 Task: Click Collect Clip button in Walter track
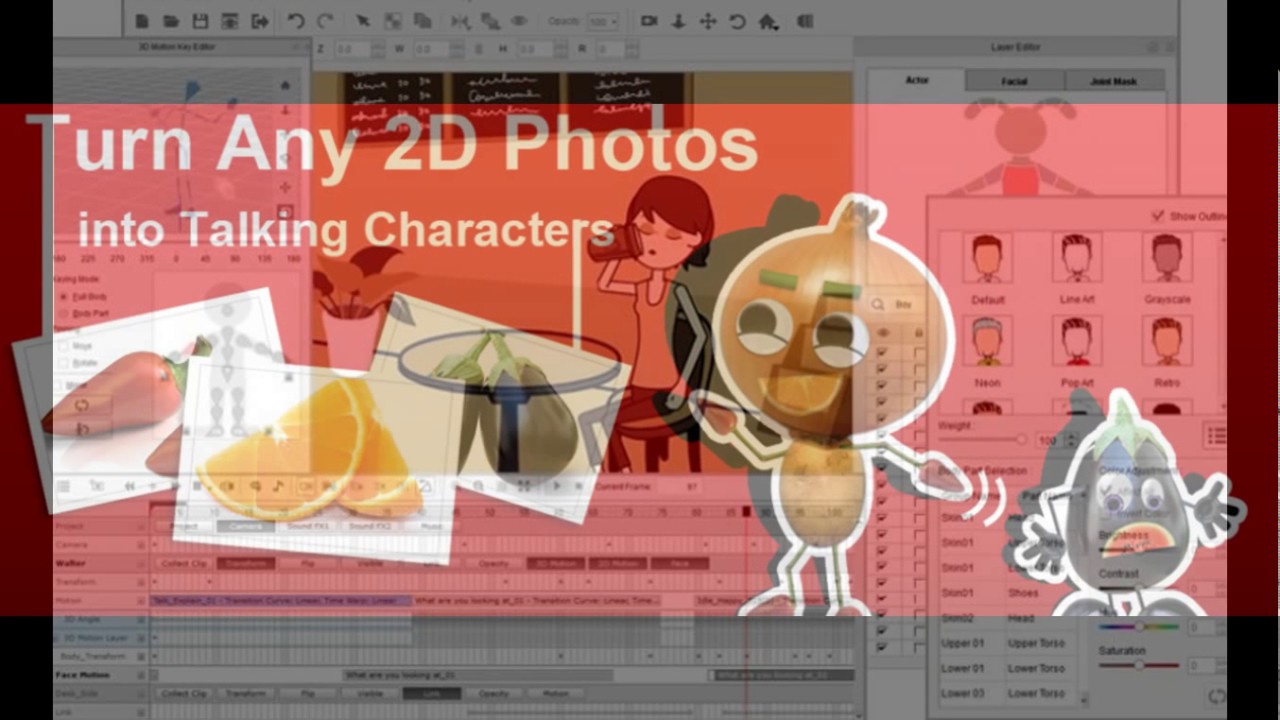click(x=184, y=563)
